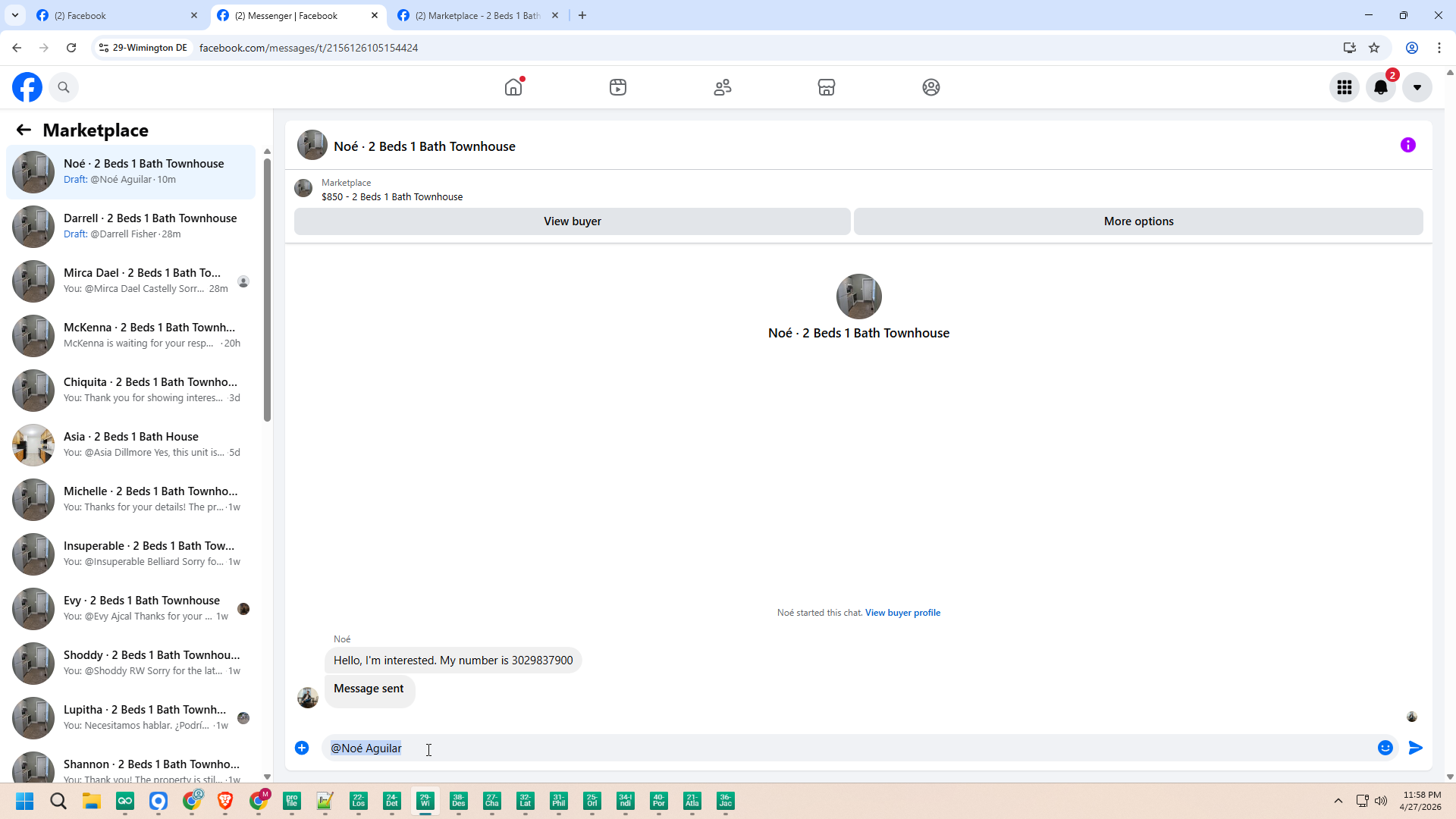Open File Explorer from the taskbar

[x=92, y=801]
